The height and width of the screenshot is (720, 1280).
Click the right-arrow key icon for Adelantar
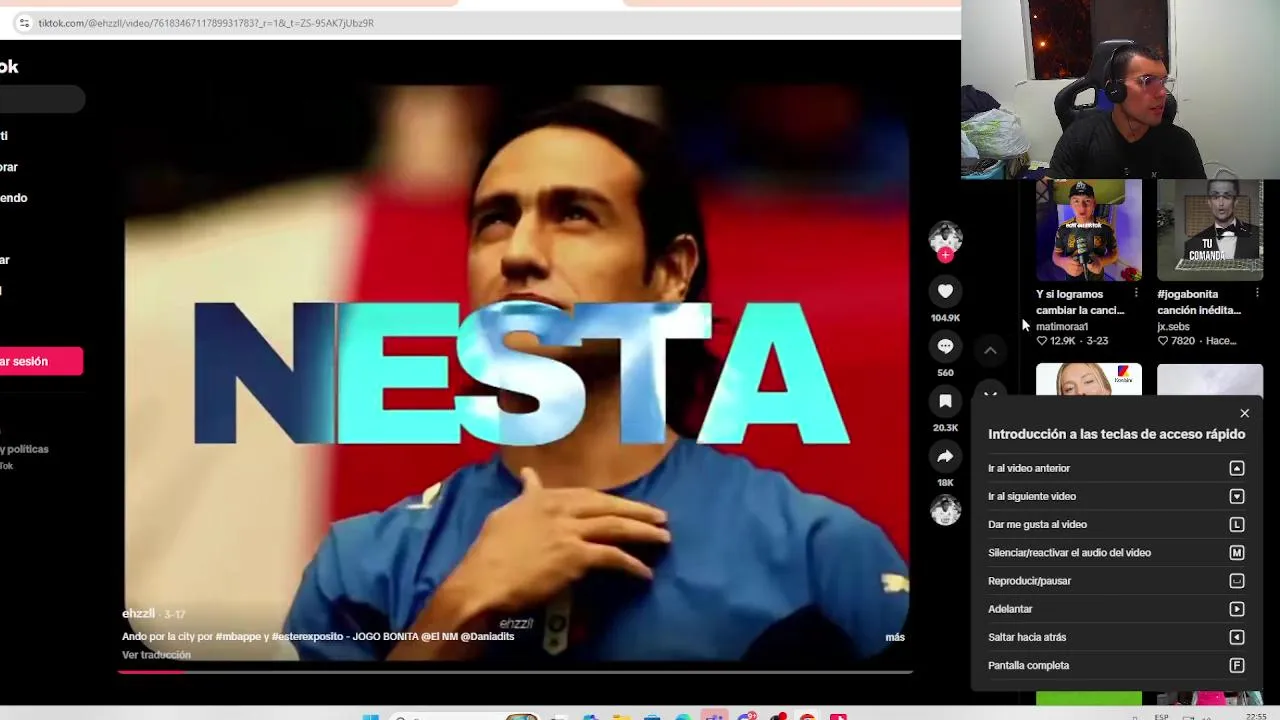[x=1237, y=609]
